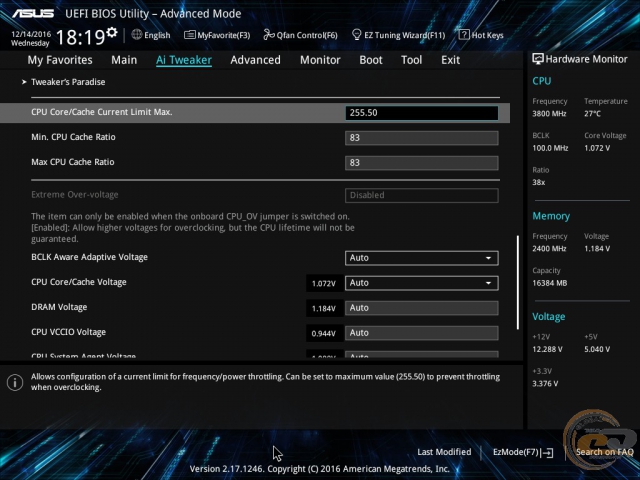640x480 pixels.
Task: Click the settings gear next to the clock
Action: pos(111,32)
